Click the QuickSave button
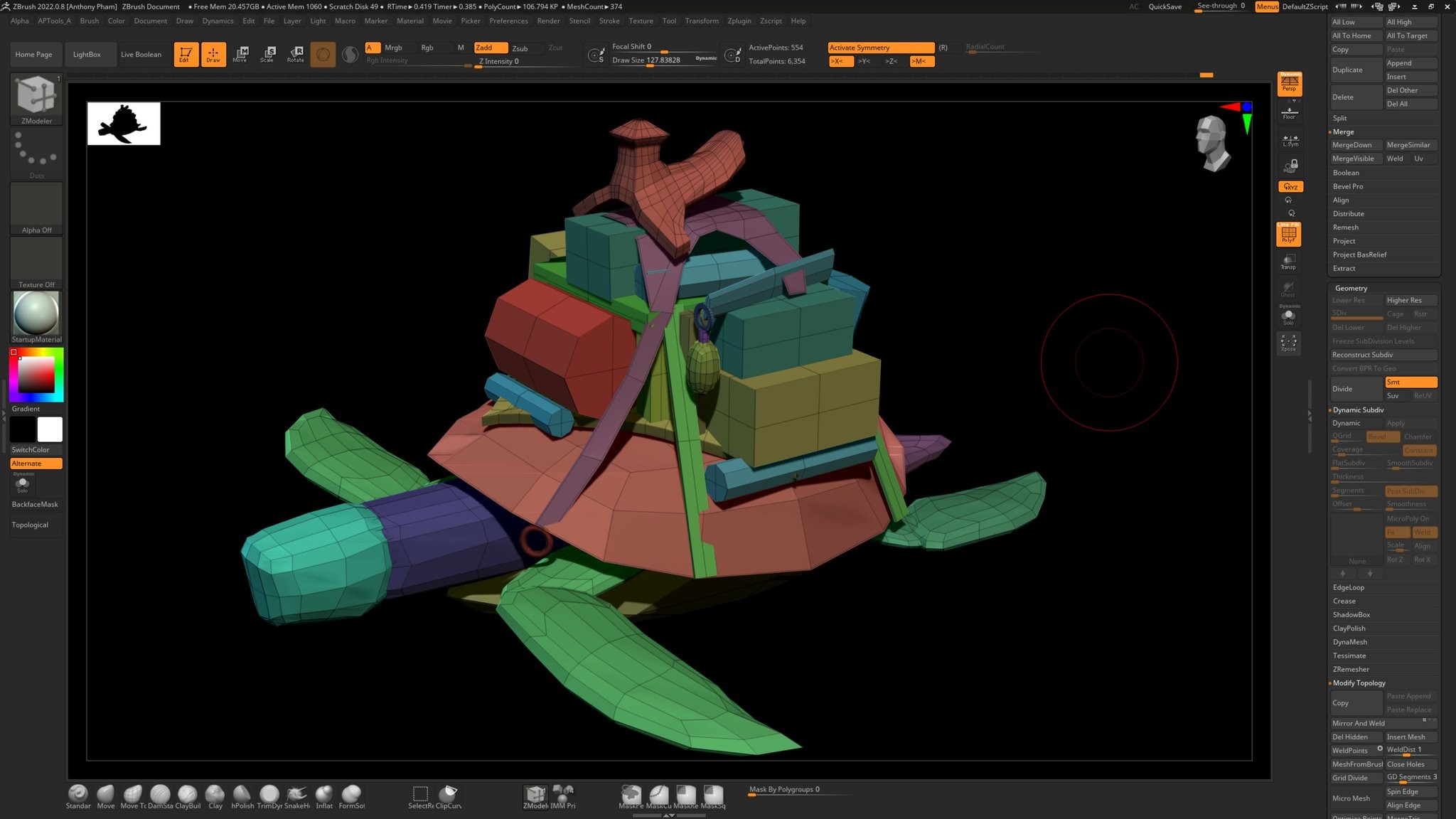This screenshot has height=819, width=1456. coord(1165,6)
